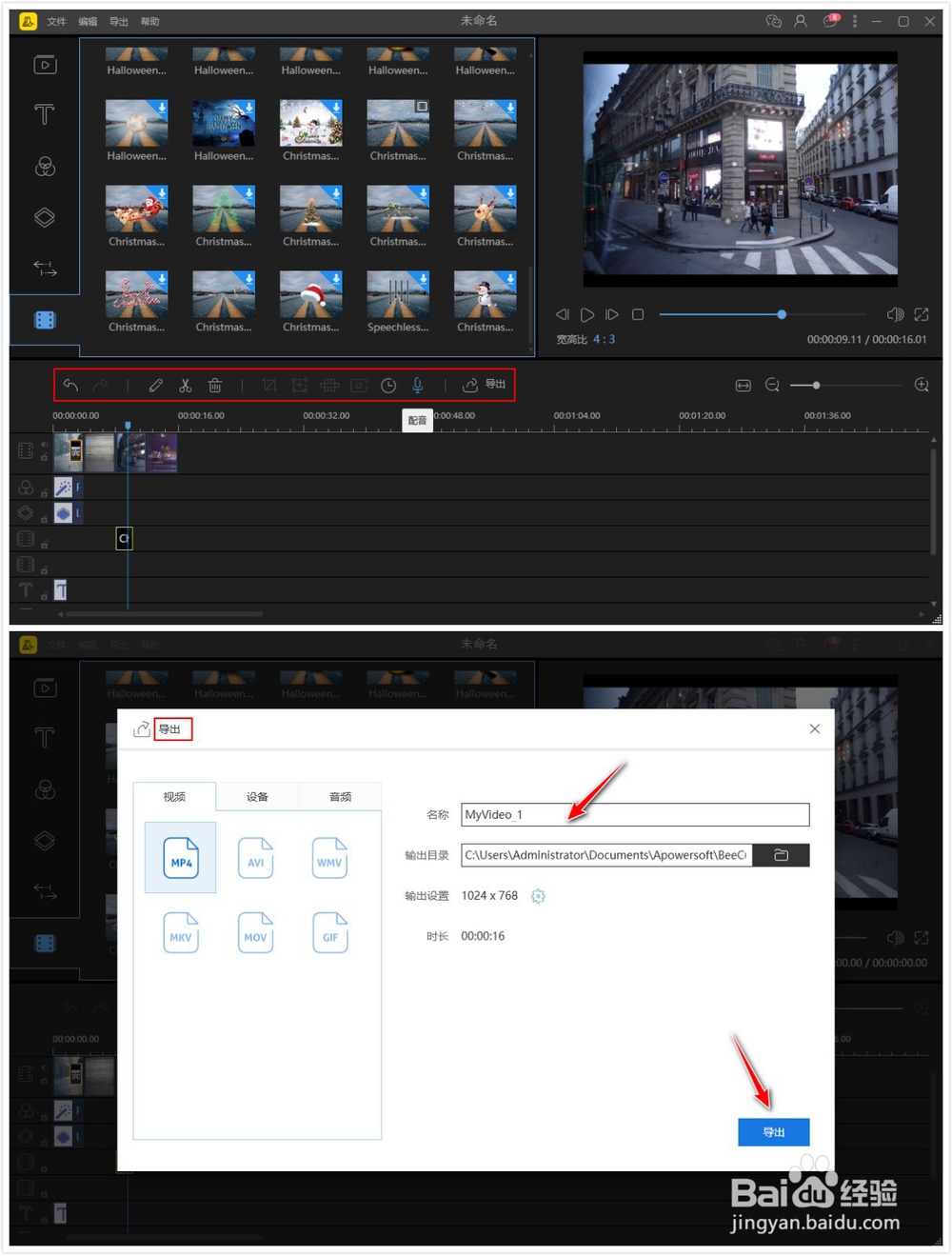Open the output settings gear next to 1024 x 768

click(538, 896)
